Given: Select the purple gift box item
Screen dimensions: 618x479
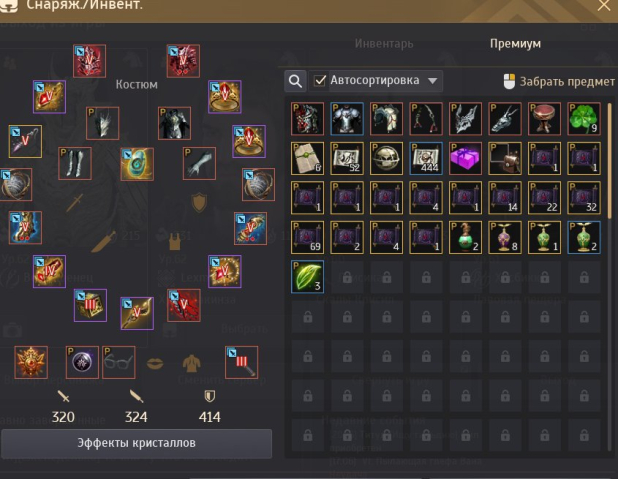Looking at the screenshot, I should pyautogui.click(x=465, y=158).
